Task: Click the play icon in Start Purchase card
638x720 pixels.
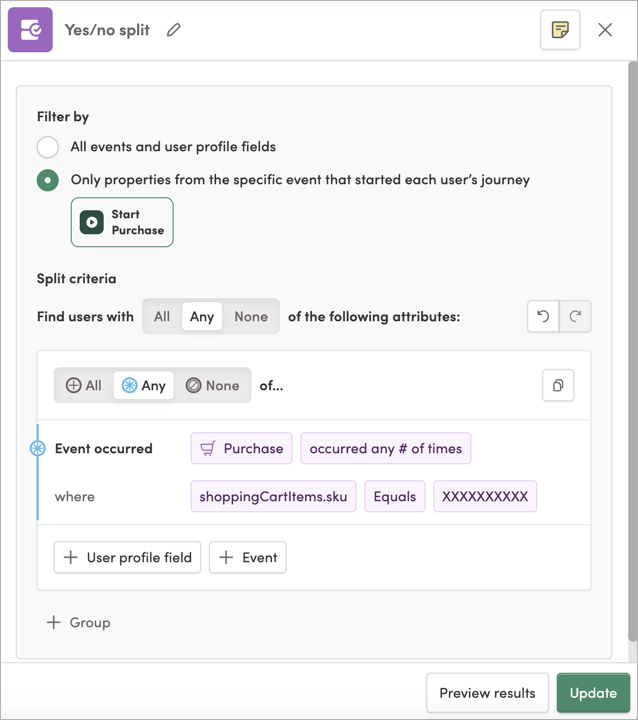Action: coord(92,222)
